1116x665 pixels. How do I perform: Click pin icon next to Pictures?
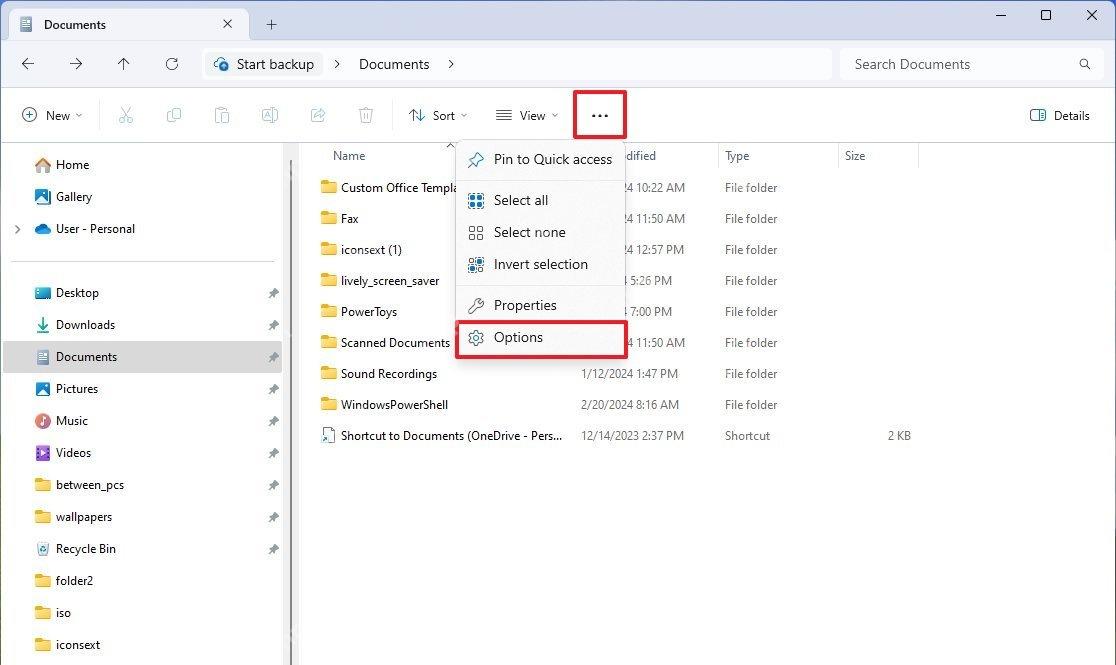(x=273, y=389)
